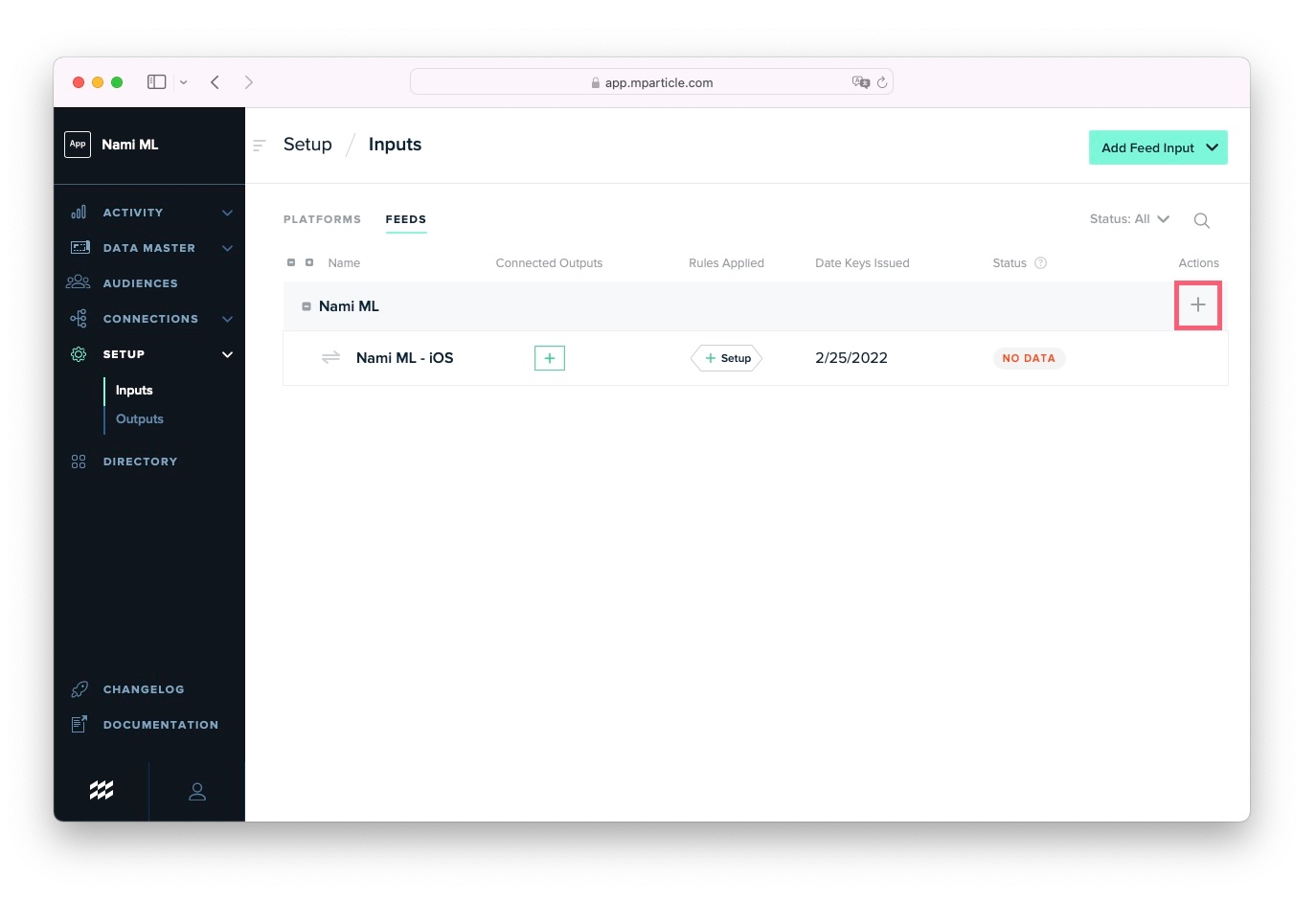Go back with the browser back arrow
Image resolution: width=1316 pixels, height=924 pixels.
216,82
